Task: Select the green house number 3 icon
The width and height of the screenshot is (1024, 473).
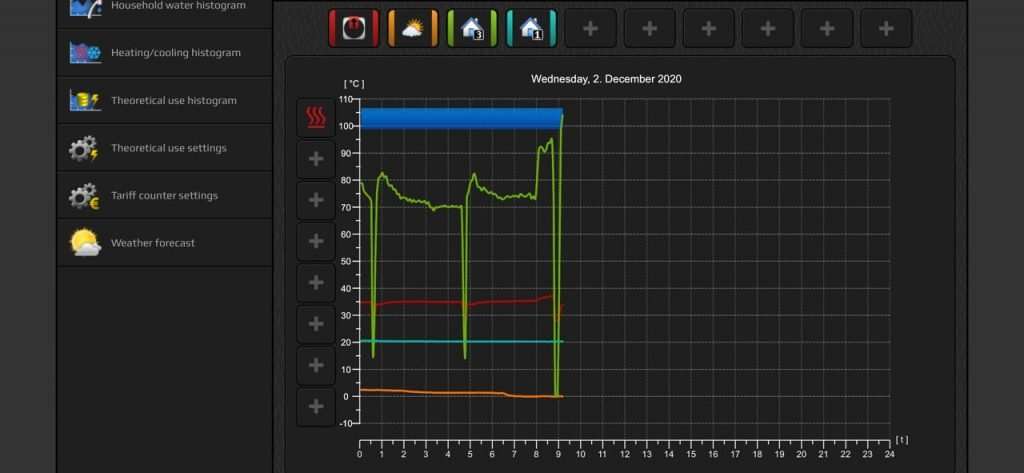Action: 472,28
